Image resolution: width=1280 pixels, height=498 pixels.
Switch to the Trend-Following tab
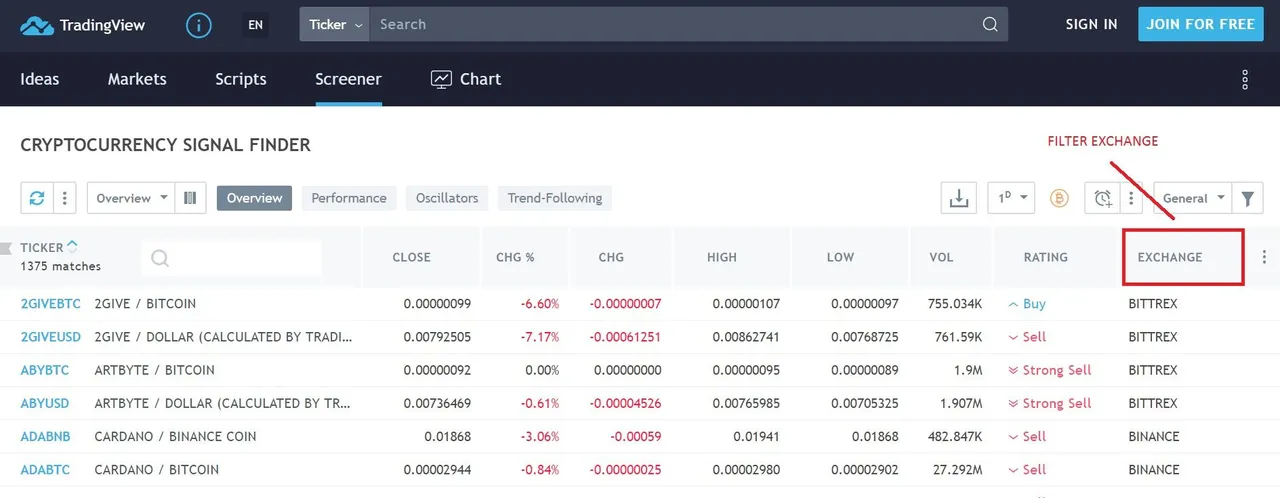point(555,198)
